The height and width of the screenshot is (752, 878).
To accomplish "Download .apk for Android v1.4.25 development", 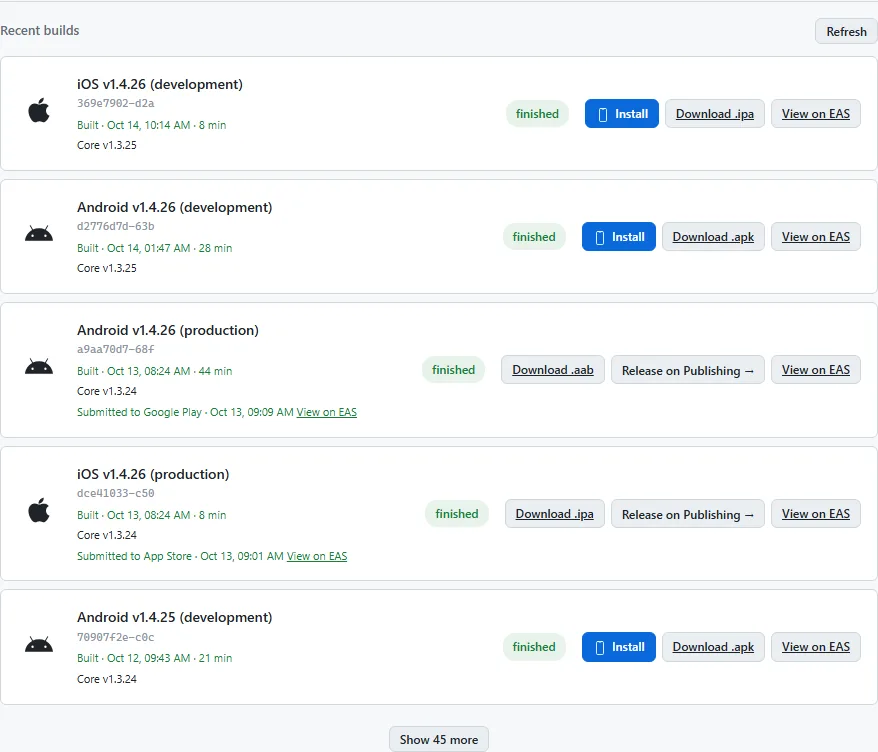I will [713, 647].
